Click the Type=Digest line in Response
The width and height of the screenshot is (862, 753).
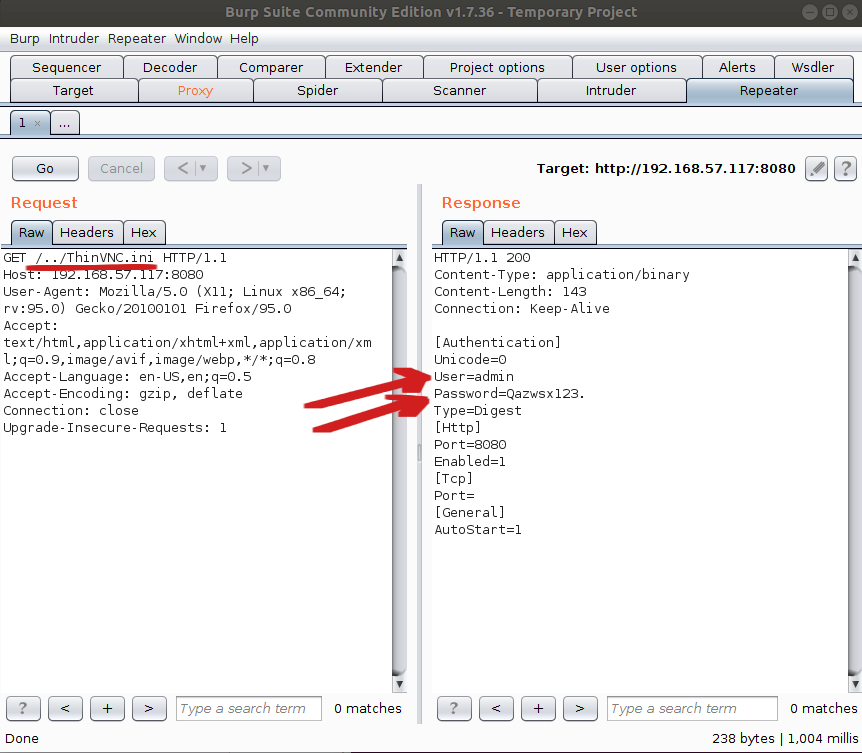click(x=478, y=411)
